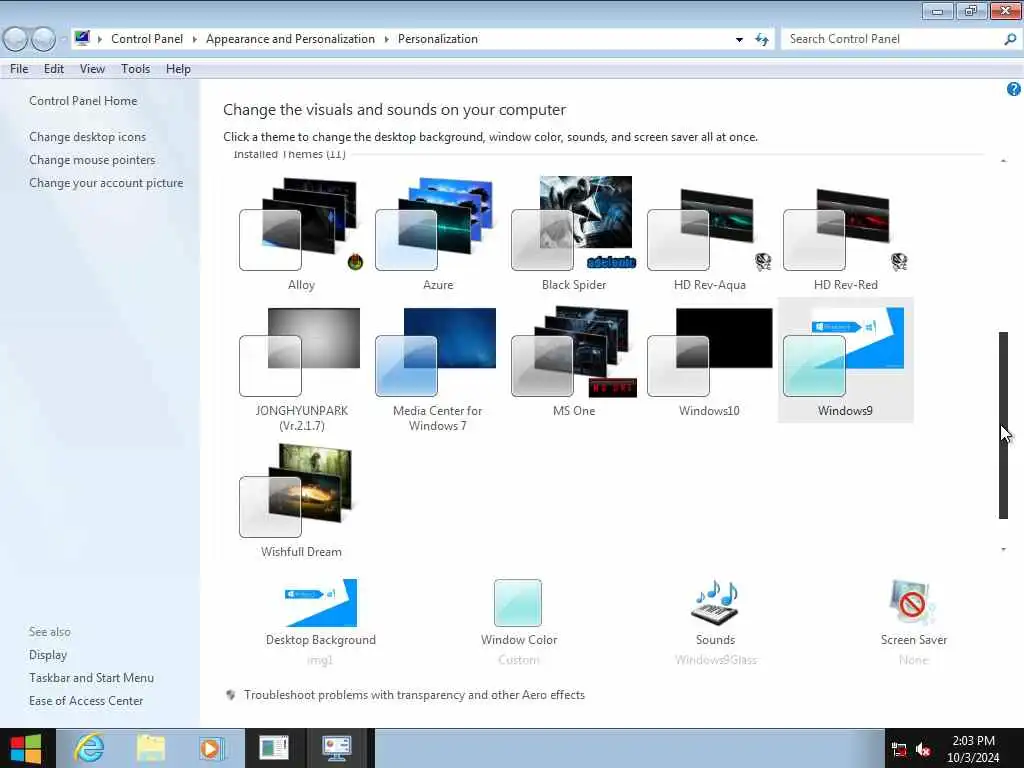Image resolution: width=1024 pixels, height=768 pixels.
Task: Open the View menu
Action: coord(92,69)
